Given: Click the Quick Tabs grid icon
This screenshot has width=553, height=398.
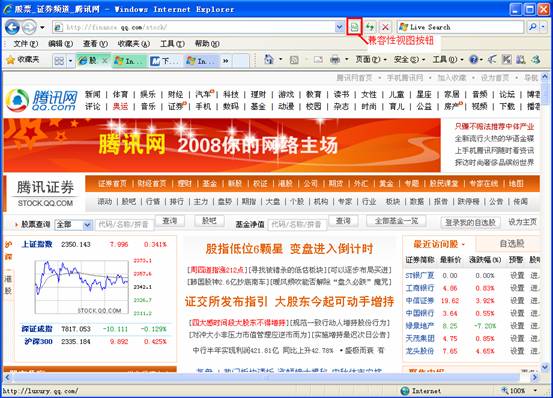Looking at the screenshot, I should point(59,61).
